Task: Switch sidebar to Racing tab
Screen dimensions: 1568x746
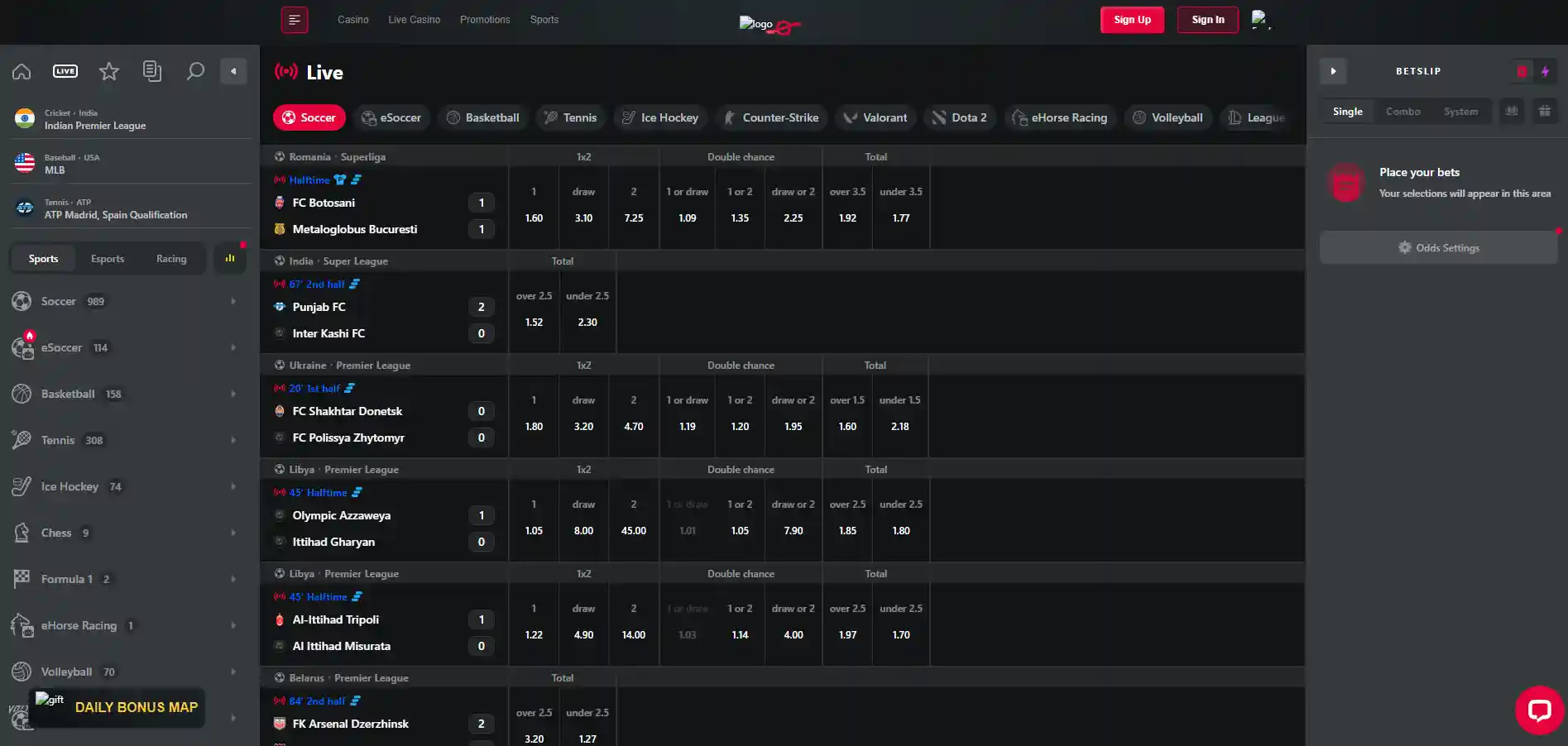Action: [x=171, y=259]
